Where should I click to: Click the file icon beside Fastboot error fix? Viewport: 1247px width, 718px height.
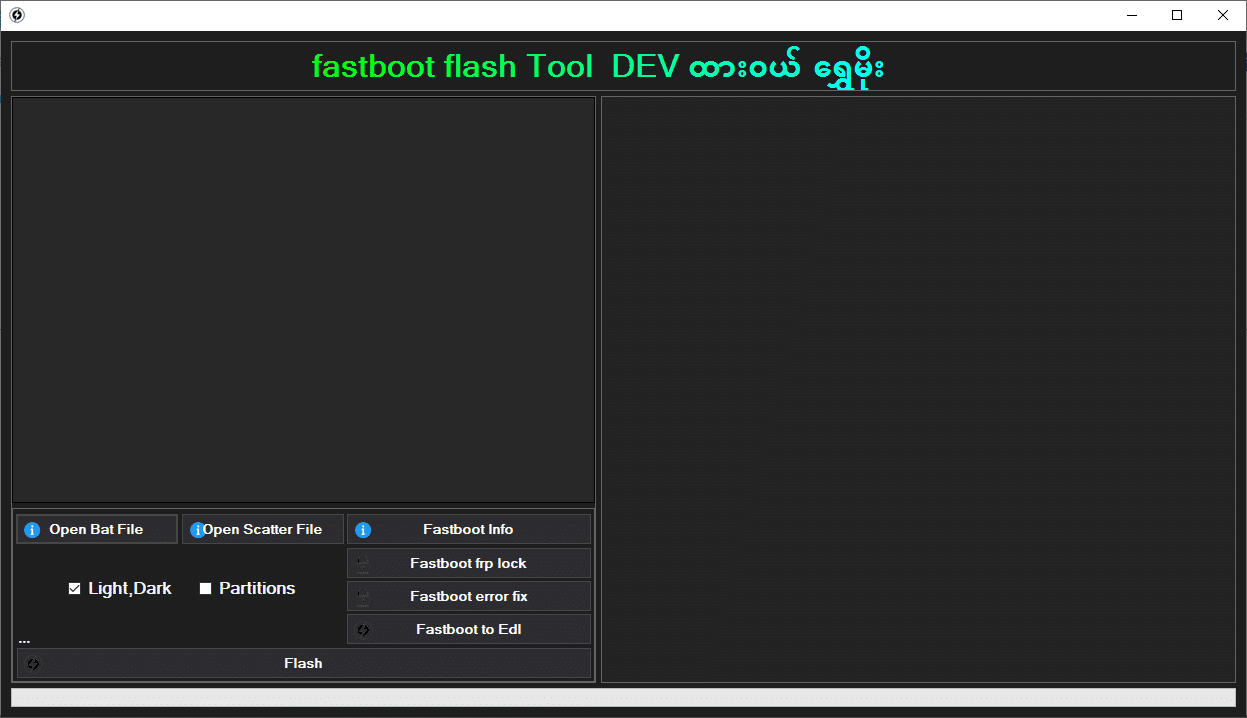(x=363, y=597)
